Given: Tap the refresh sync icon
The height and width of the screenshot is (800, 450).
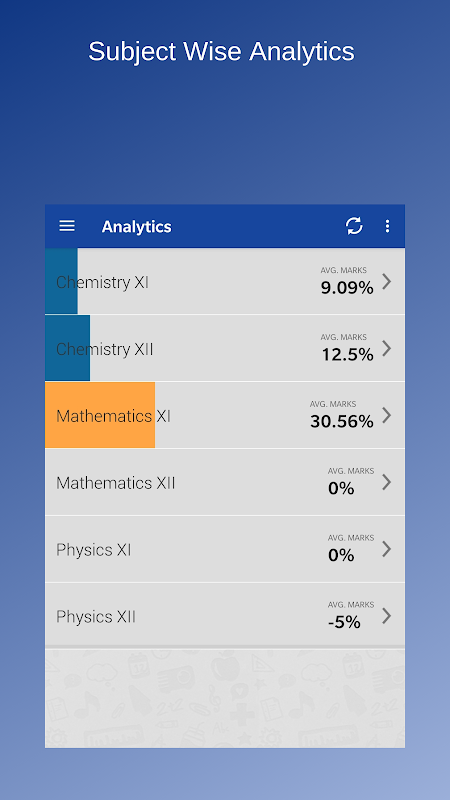Looking at the screenshot, I should point(354,226).
